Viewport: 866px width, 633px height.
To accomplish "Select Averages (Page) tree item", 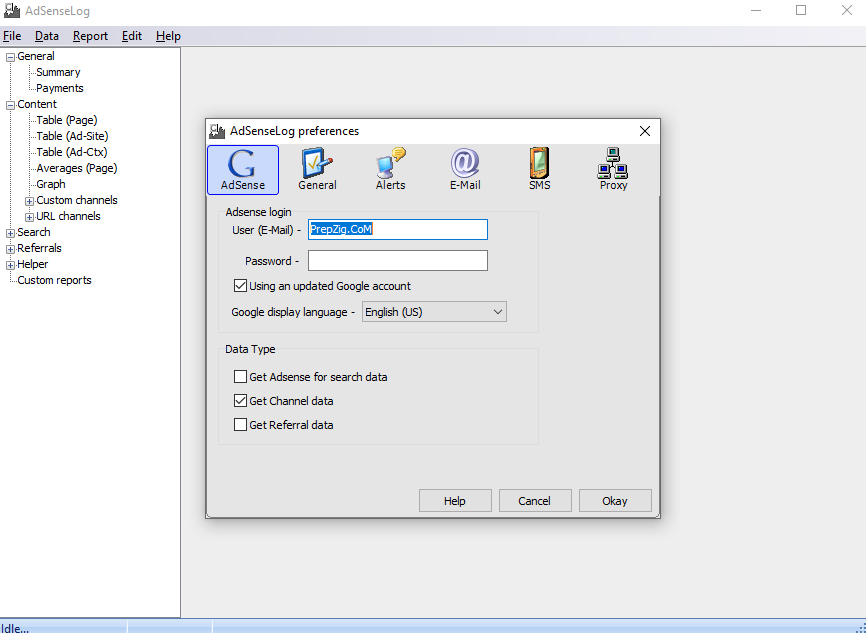I will (77, 168).
